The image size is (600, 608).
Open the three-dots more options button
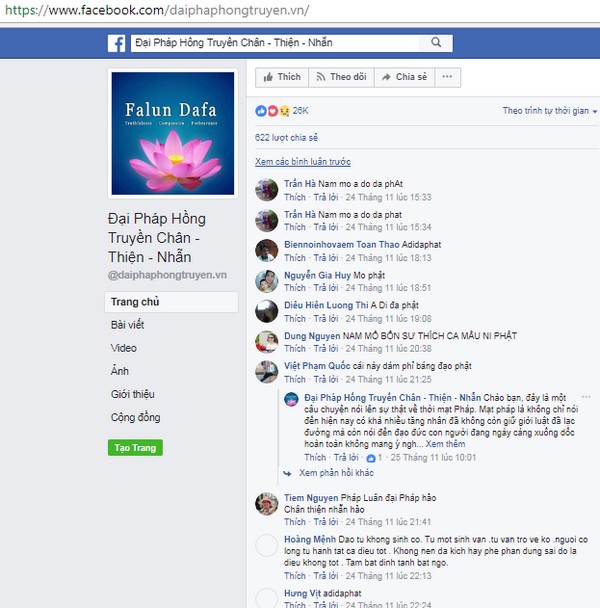click(x=447, y=77)
